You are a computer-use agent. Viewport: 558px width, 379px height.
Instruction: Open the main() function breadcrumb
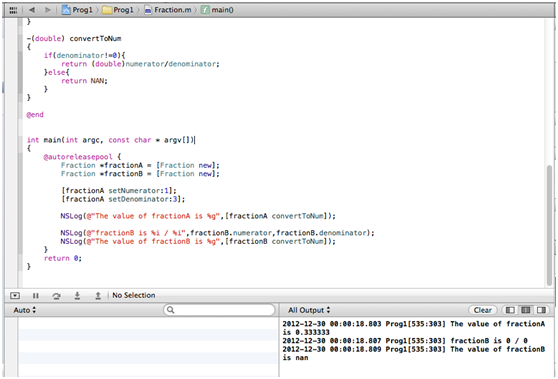coord(217,10)
